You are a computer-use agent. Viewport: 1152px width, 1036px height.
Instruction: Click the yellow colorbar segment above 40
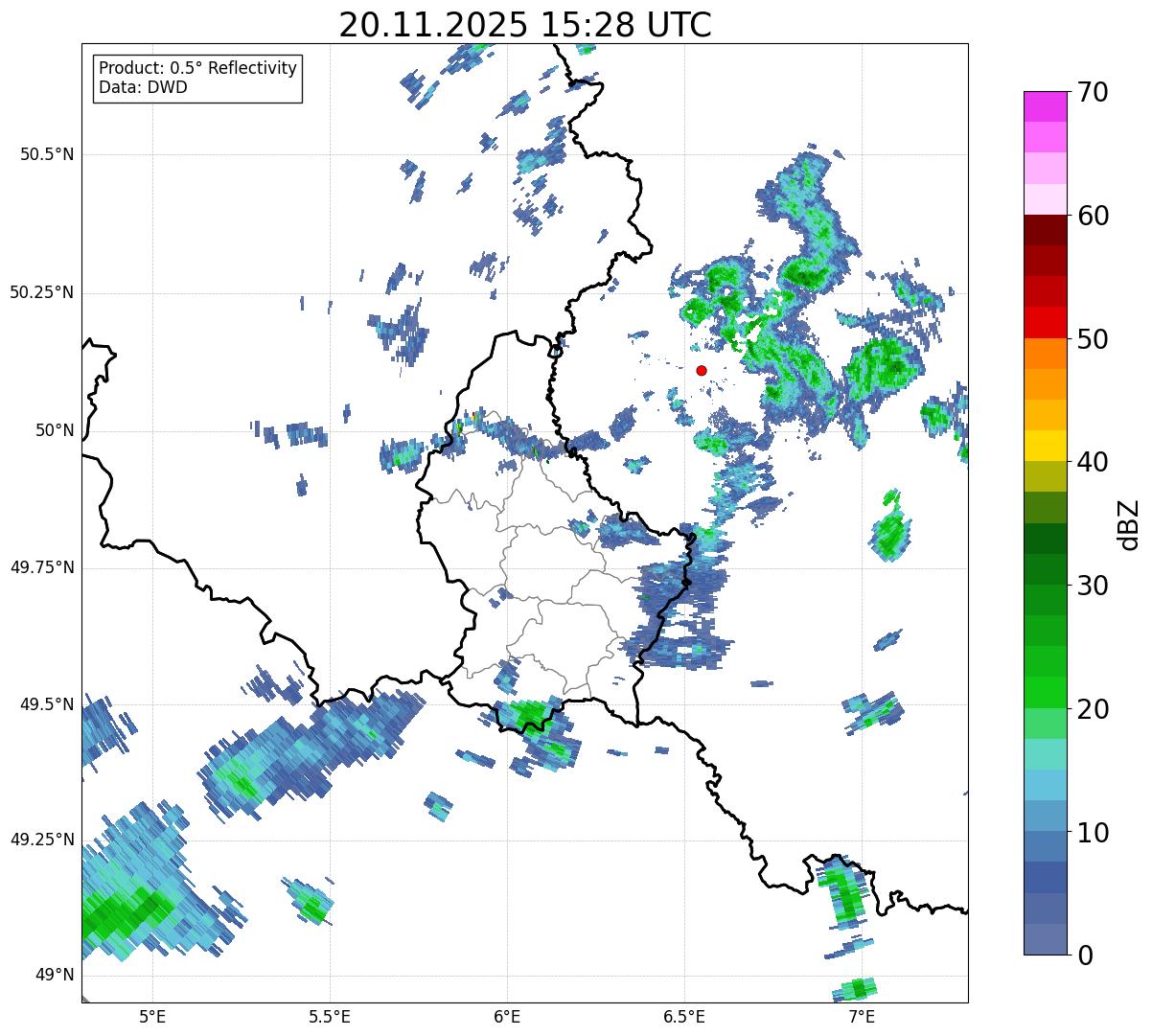1046,446
